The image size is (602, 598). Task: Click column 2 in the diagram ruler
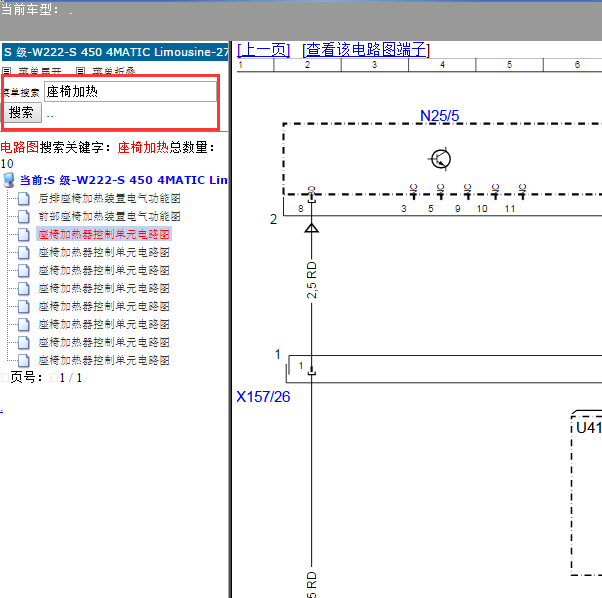[308, 64]
